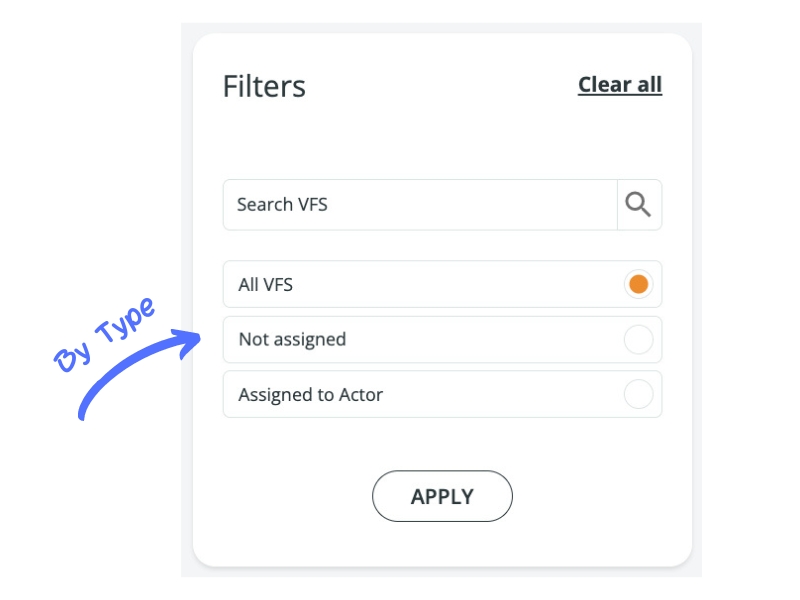Click the handwritten "By Type" annotation
The image size is (800, 600).
pyautogui.click(x=106, y=336)
